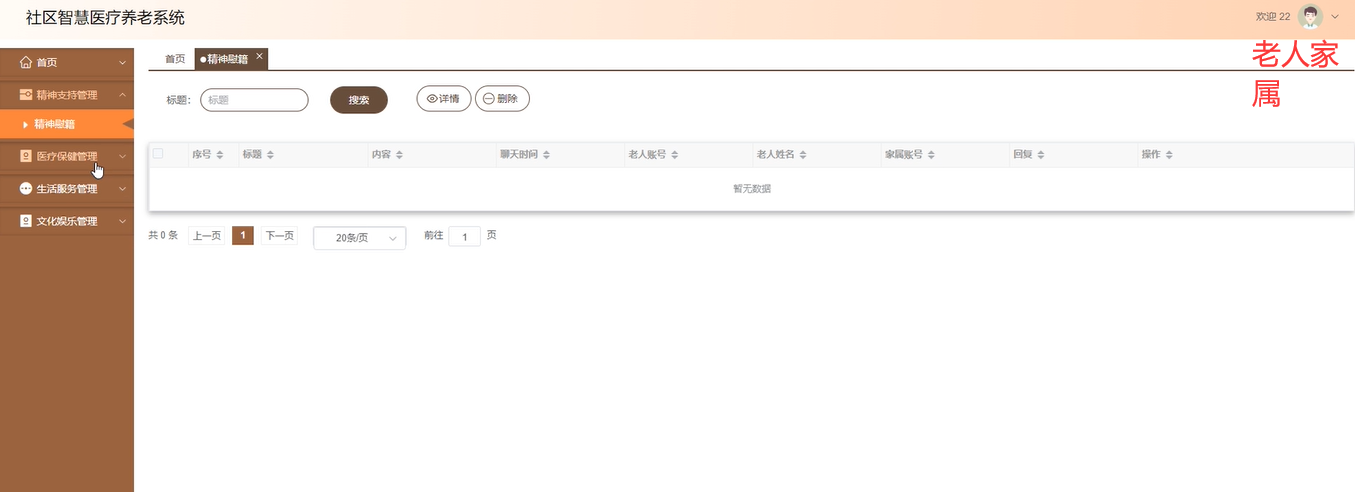Viewport: 1355px width, 492px height.
Task: Sort by the 操作 column arrows
Action: click(1169, 155)
